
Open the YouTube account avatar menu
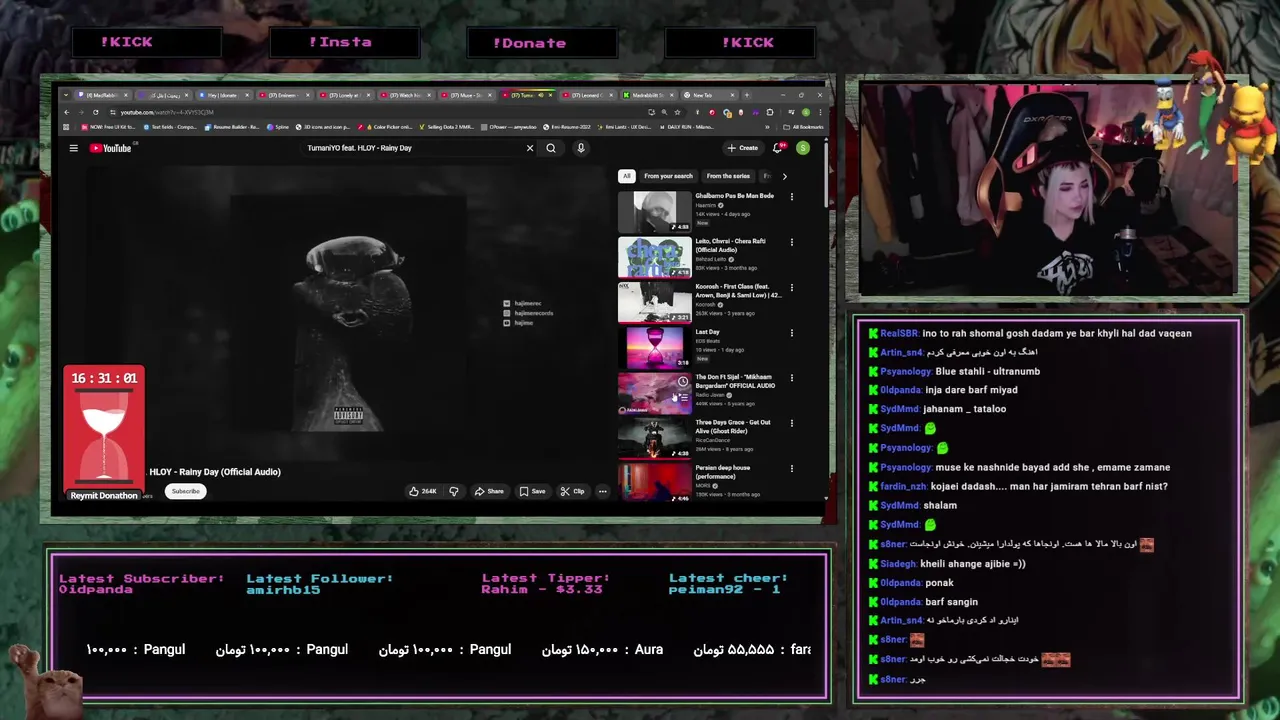coord(803,148)
